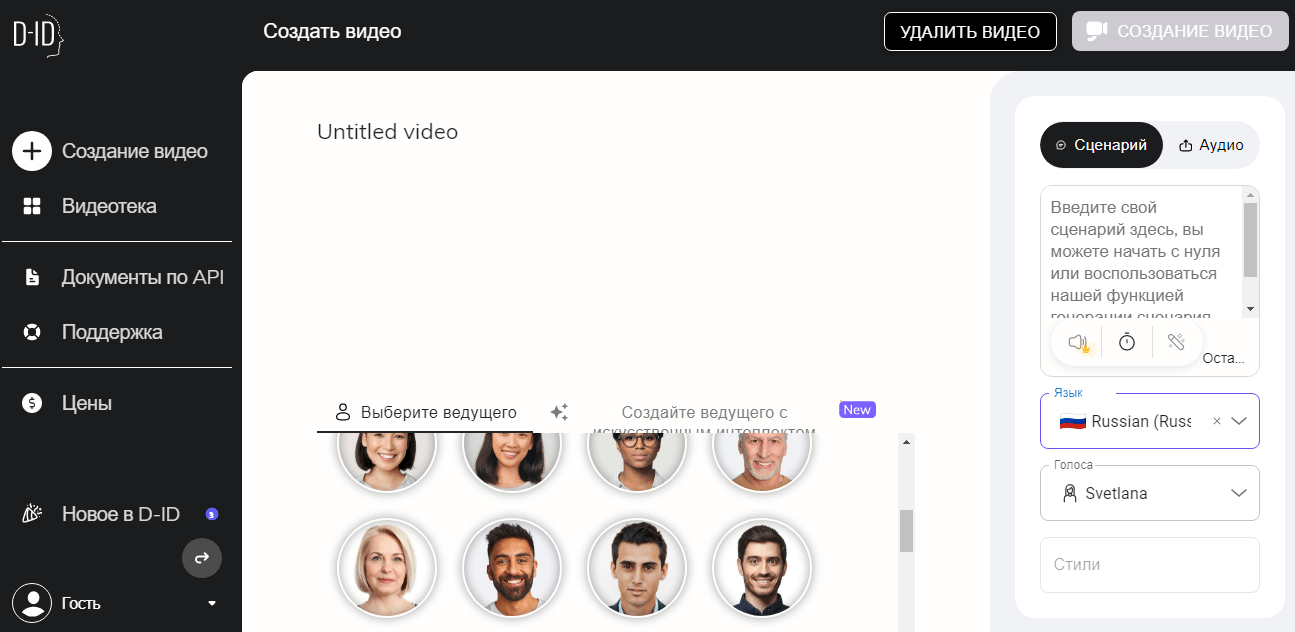Click the Гость user avatar icon
This screenshot has width=1295, height=632.
32,603
